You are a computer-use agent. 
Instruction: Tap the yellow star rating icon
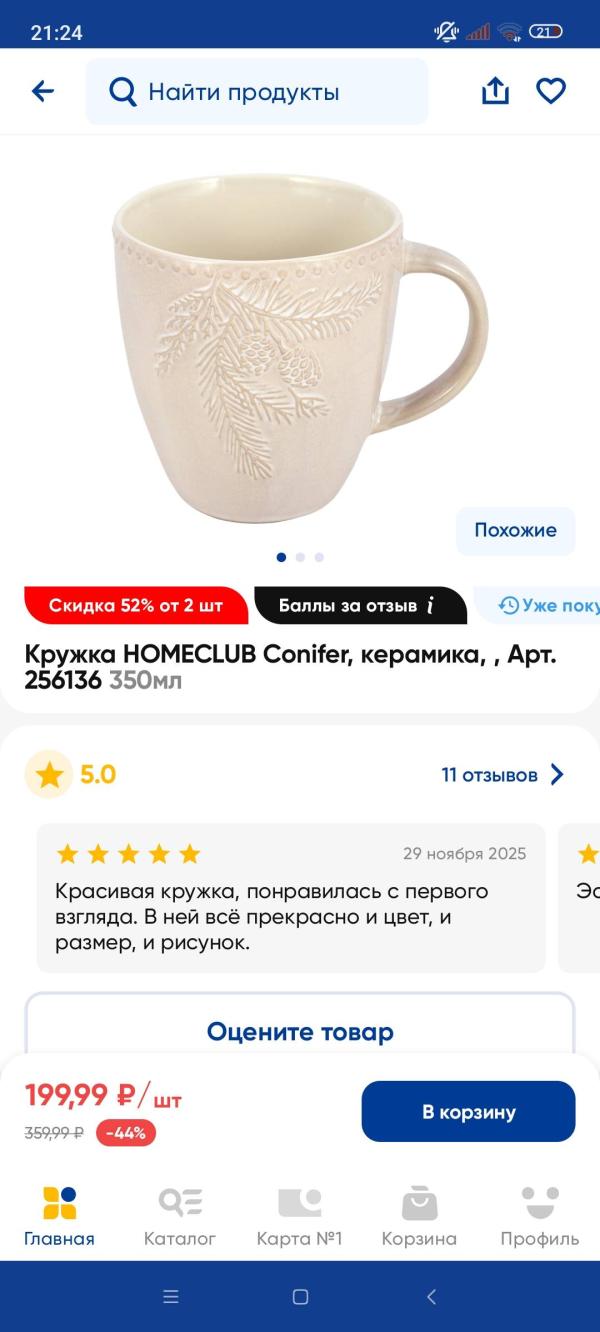(49, 775)
